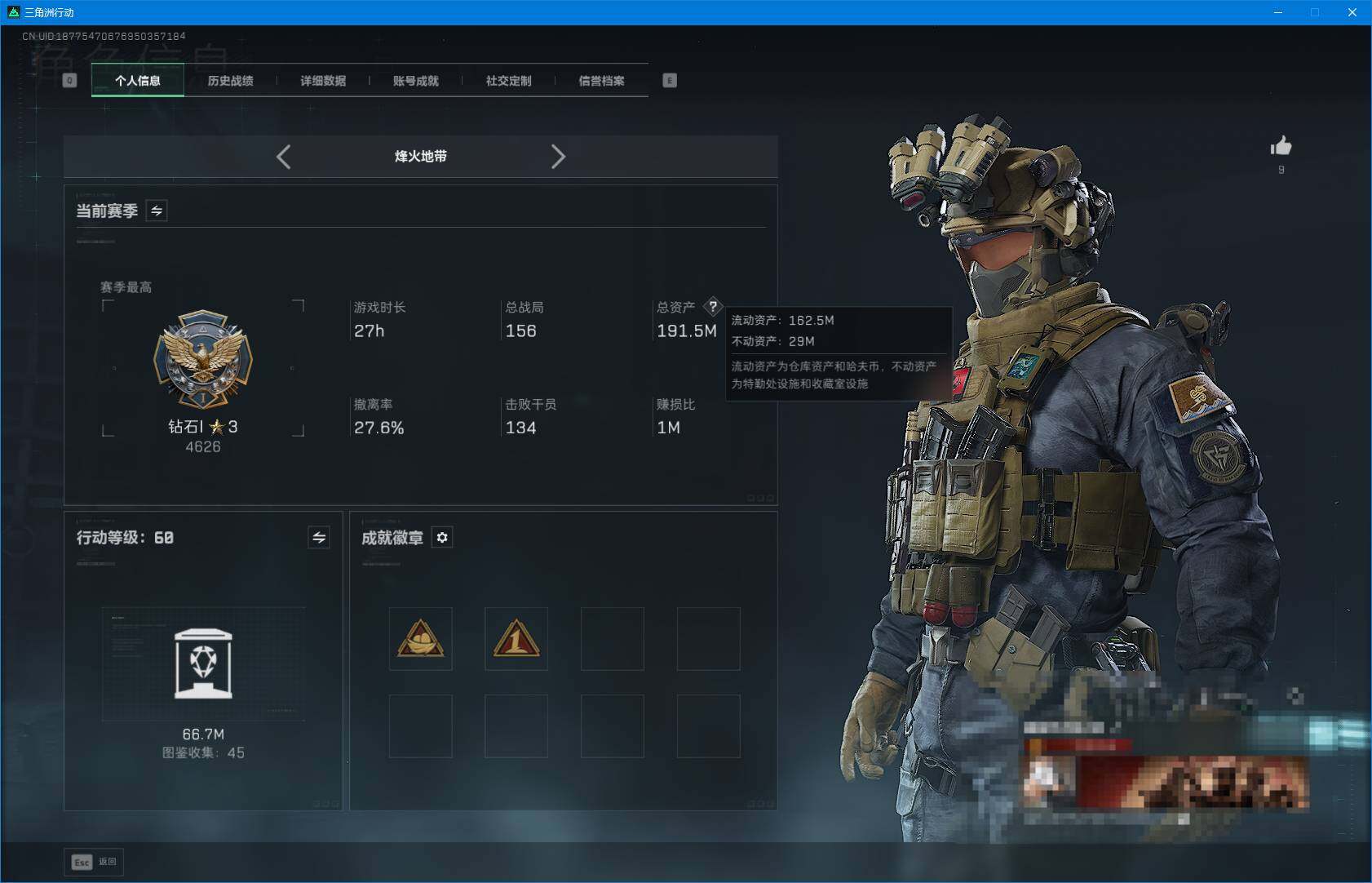Click the 烽火地带 mode title
The width and height of the screenshot is (1372, 883).
tap(421, 157)
